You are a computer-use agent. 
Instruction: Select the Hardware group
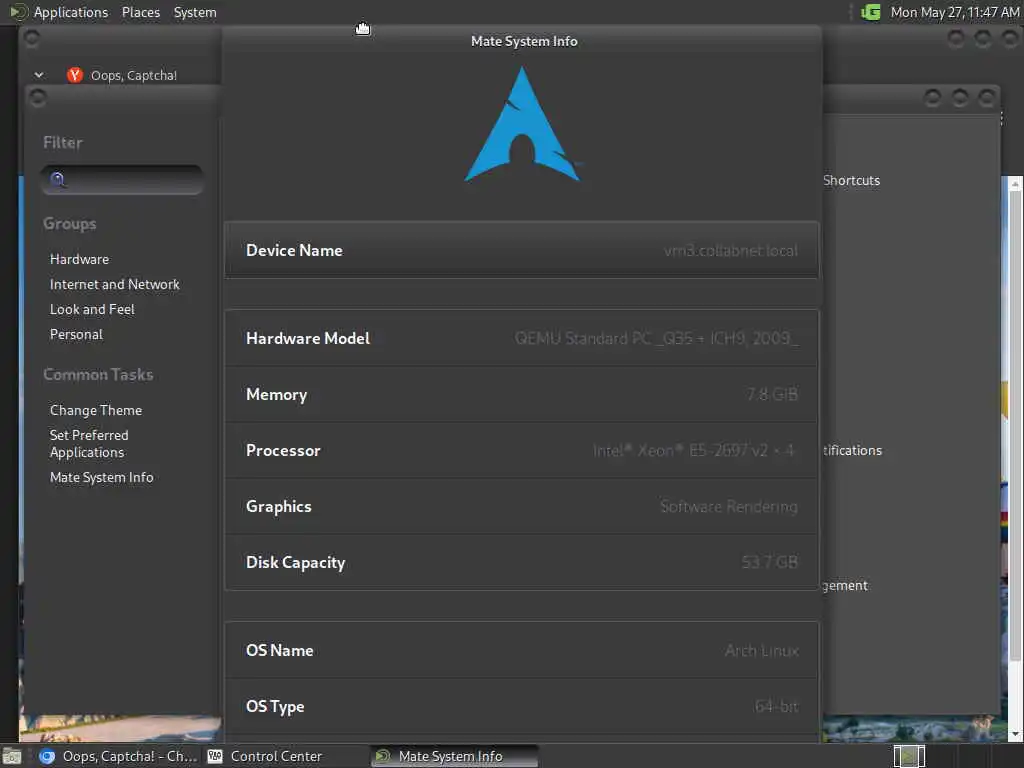[79, 259]
